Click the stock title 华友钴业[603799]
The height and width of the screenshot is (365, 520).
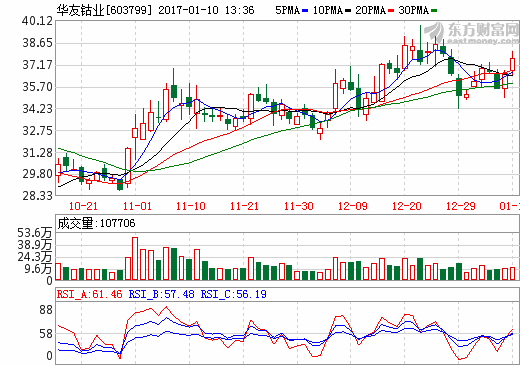click(x=104, y=10)
